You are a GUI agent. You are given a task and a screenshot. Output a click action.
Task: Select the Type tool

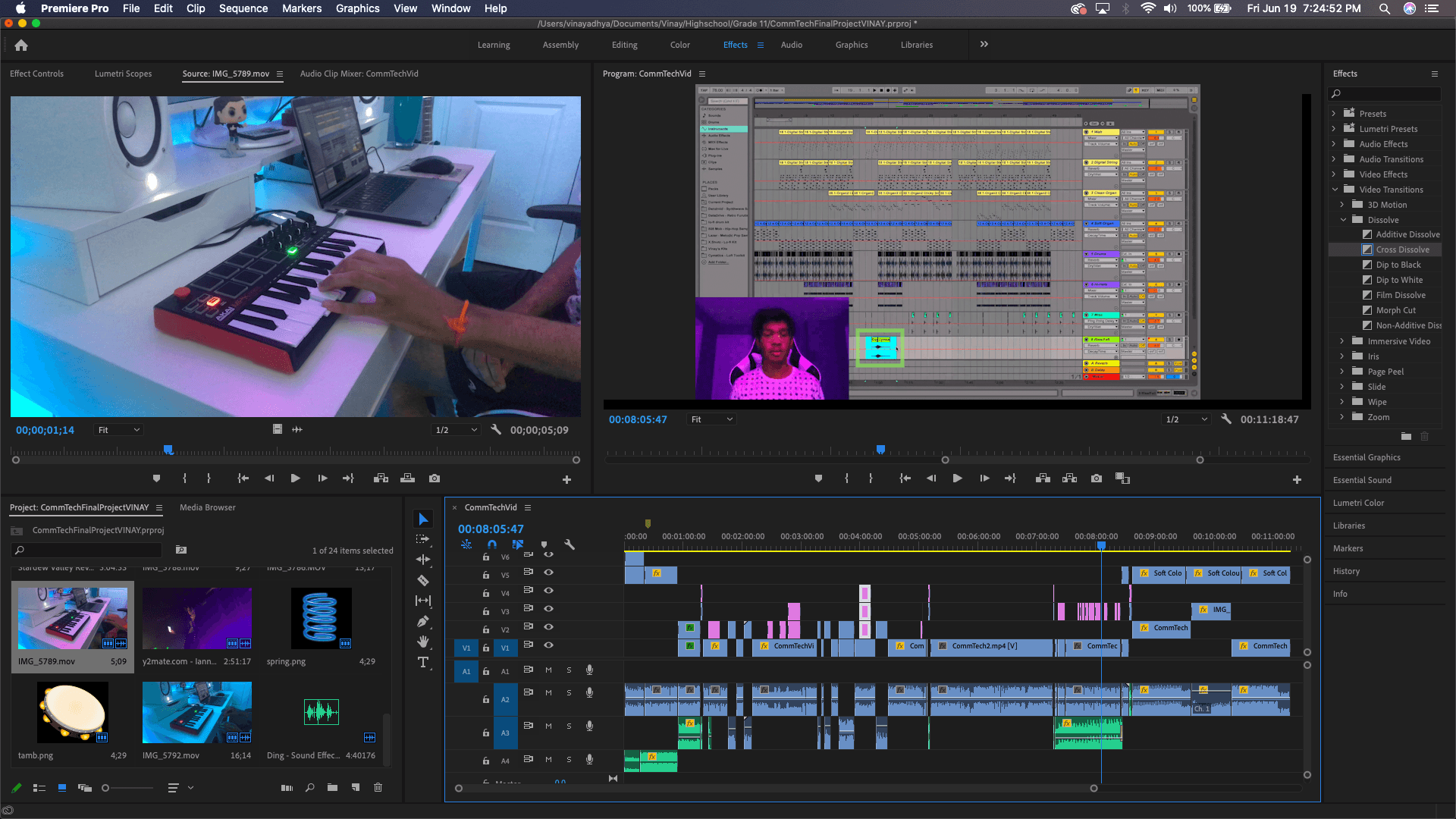click(423, 662)
